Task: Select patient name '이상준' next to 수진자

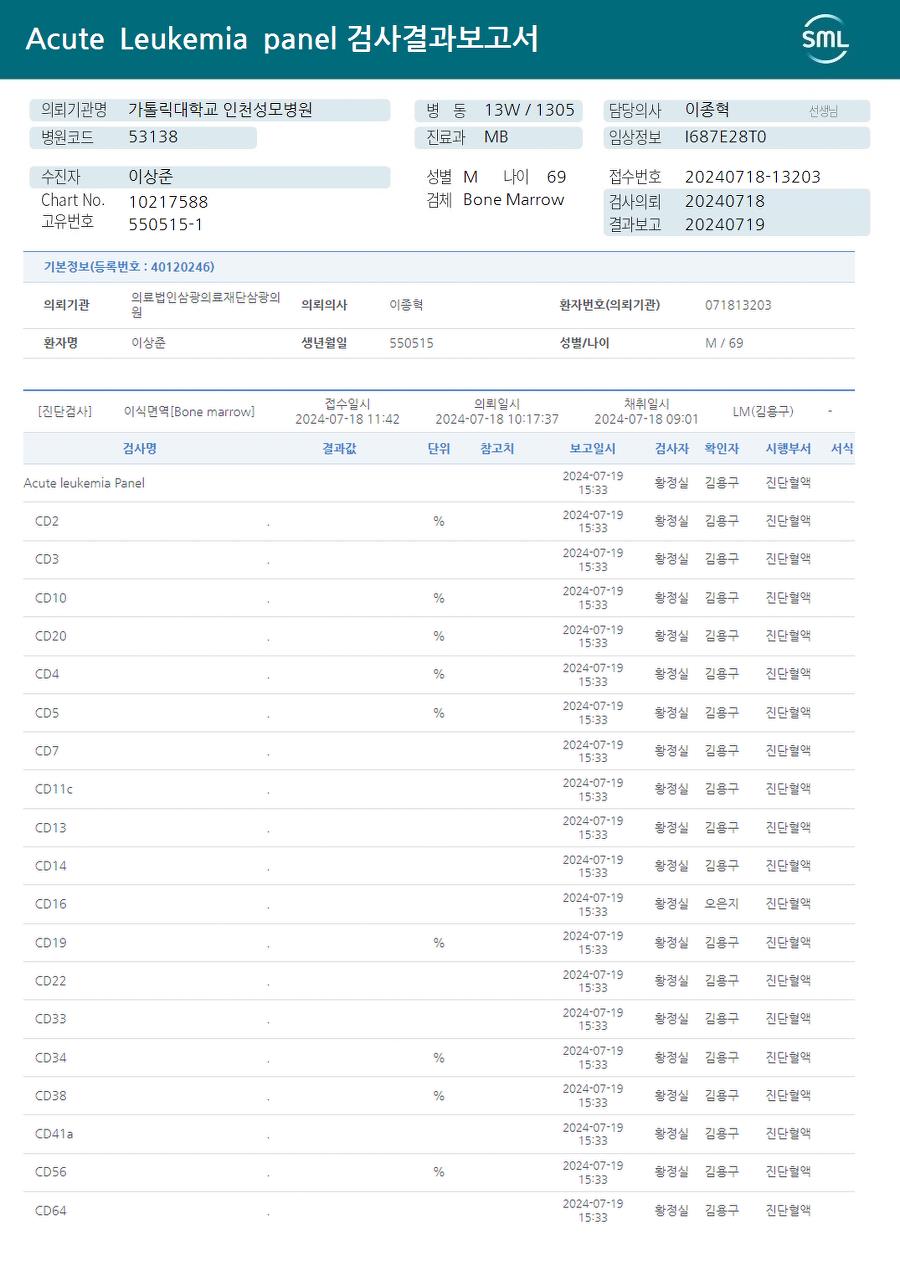Action: pos(151,176)
